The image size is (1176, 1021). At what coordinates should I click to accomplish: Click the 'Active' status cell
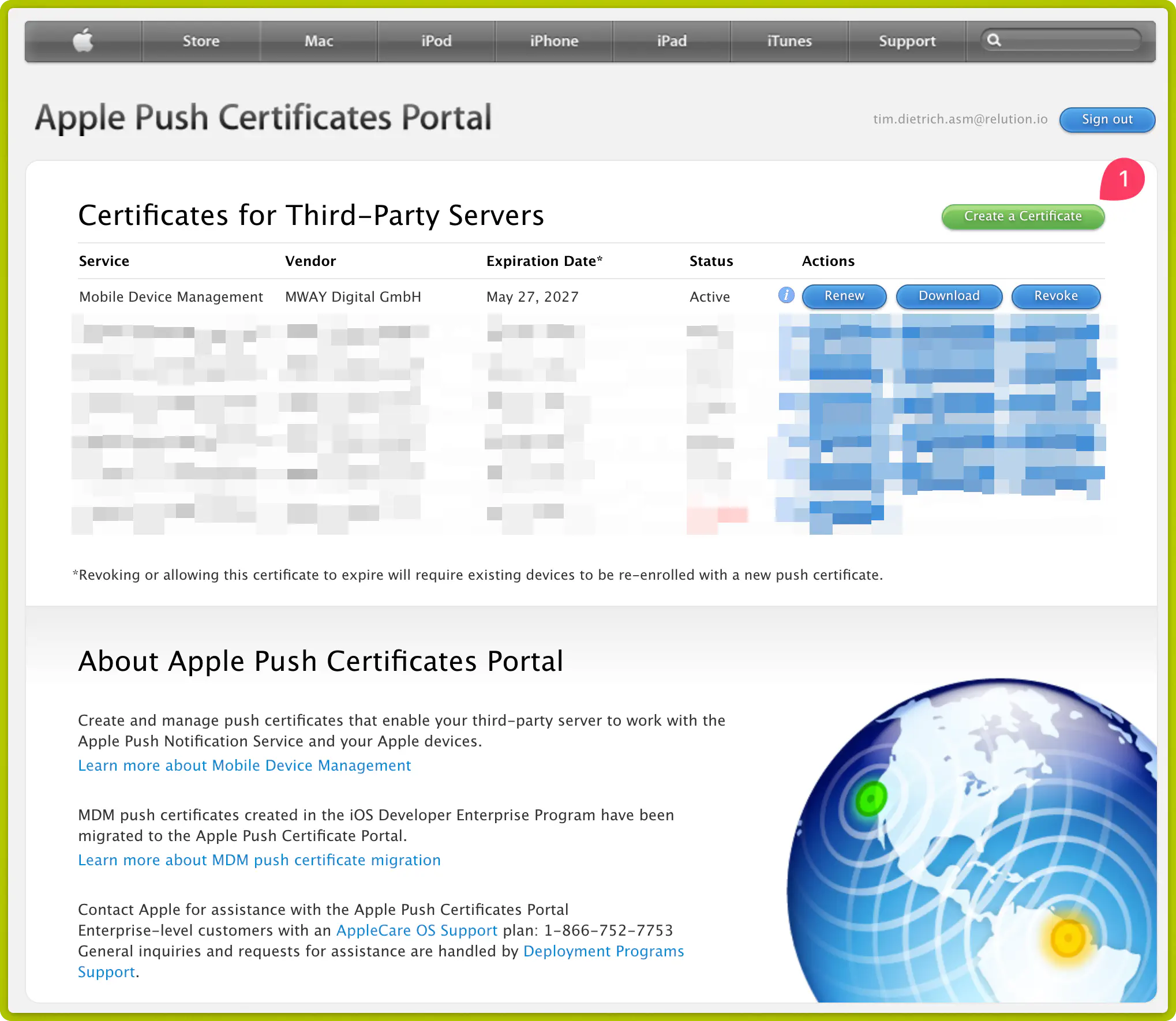pos(710,297)
